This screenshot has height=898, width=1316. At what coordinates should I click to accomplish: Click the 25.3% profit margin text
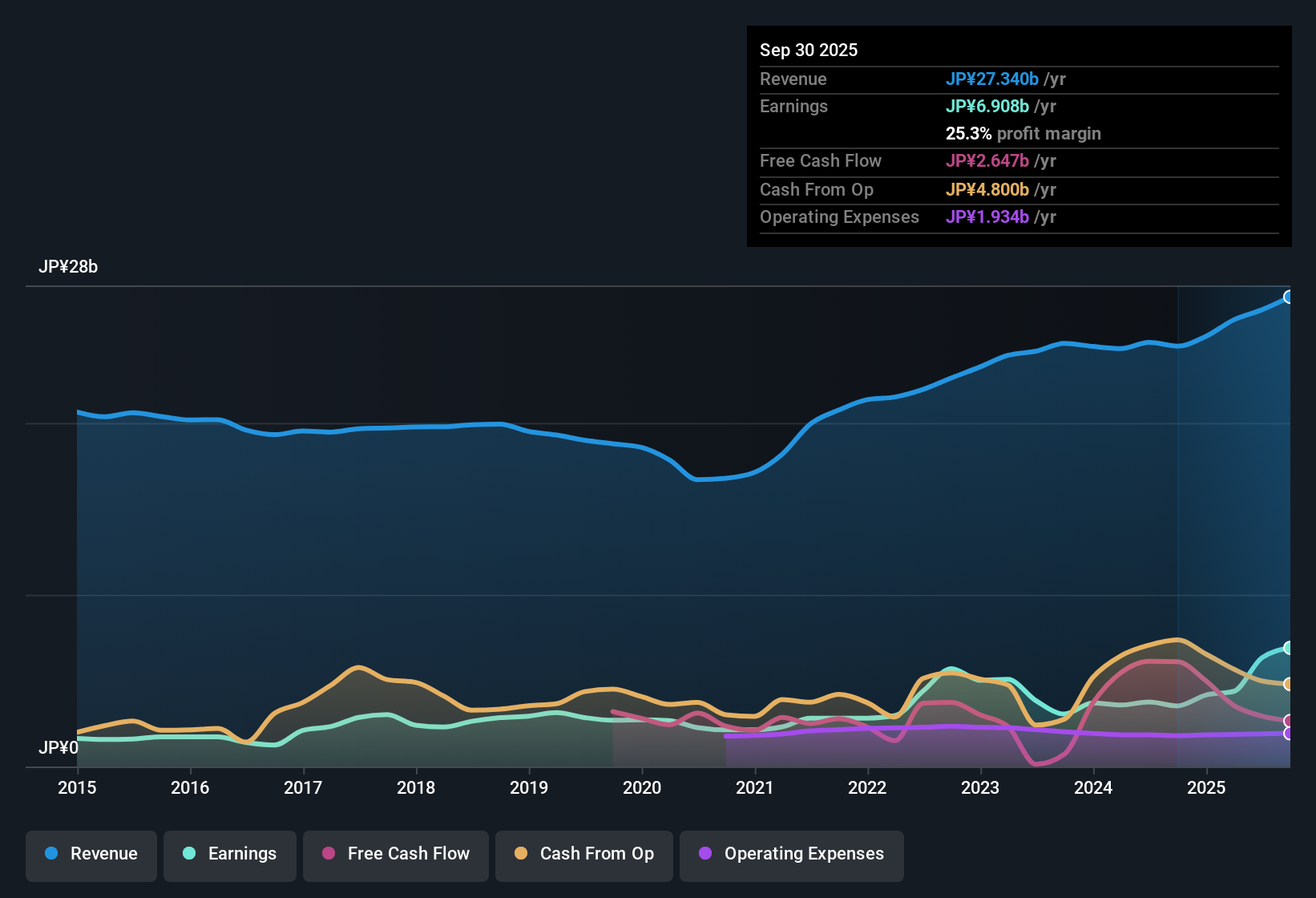pos(1023,134)
